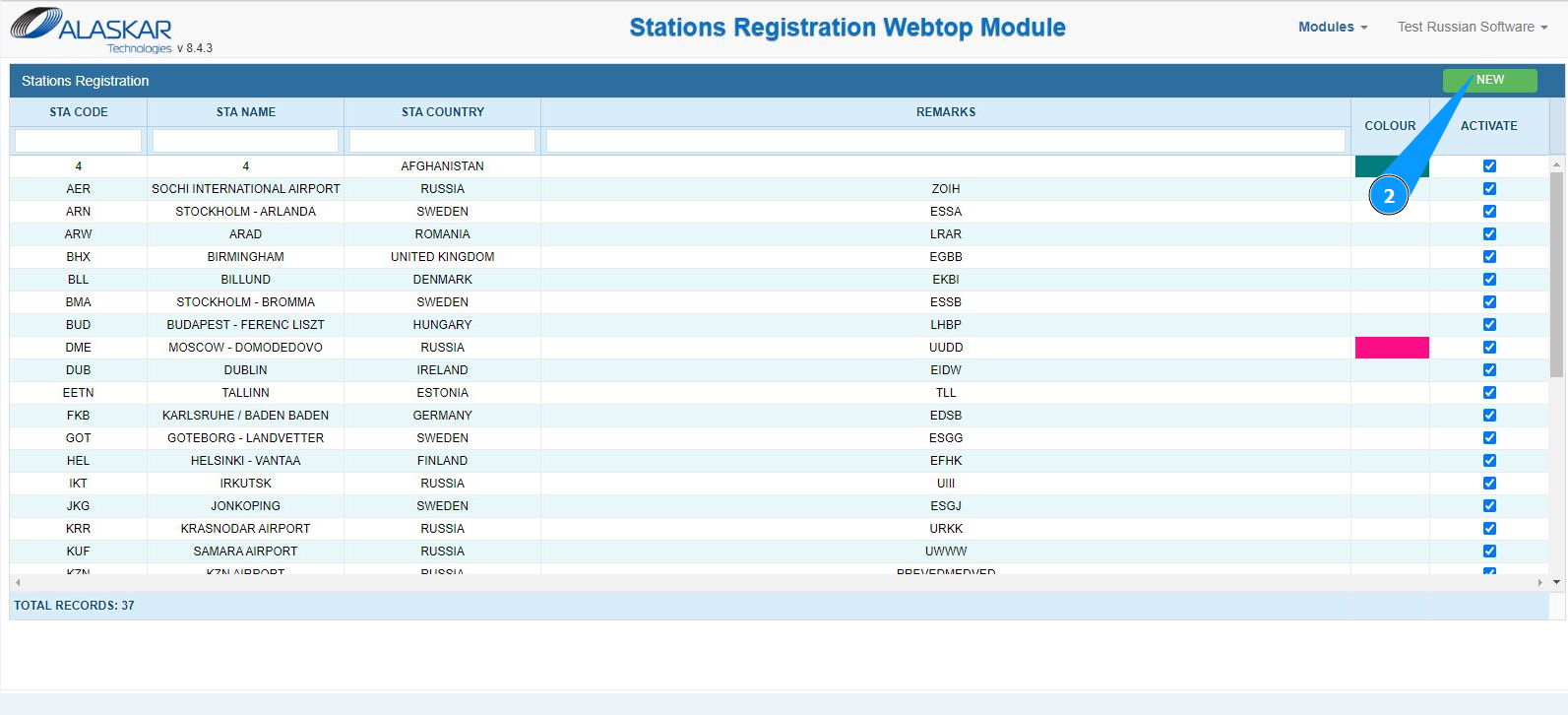
Task: Click the v 8.4.3 version label
Action: click(x=195, y=48)
